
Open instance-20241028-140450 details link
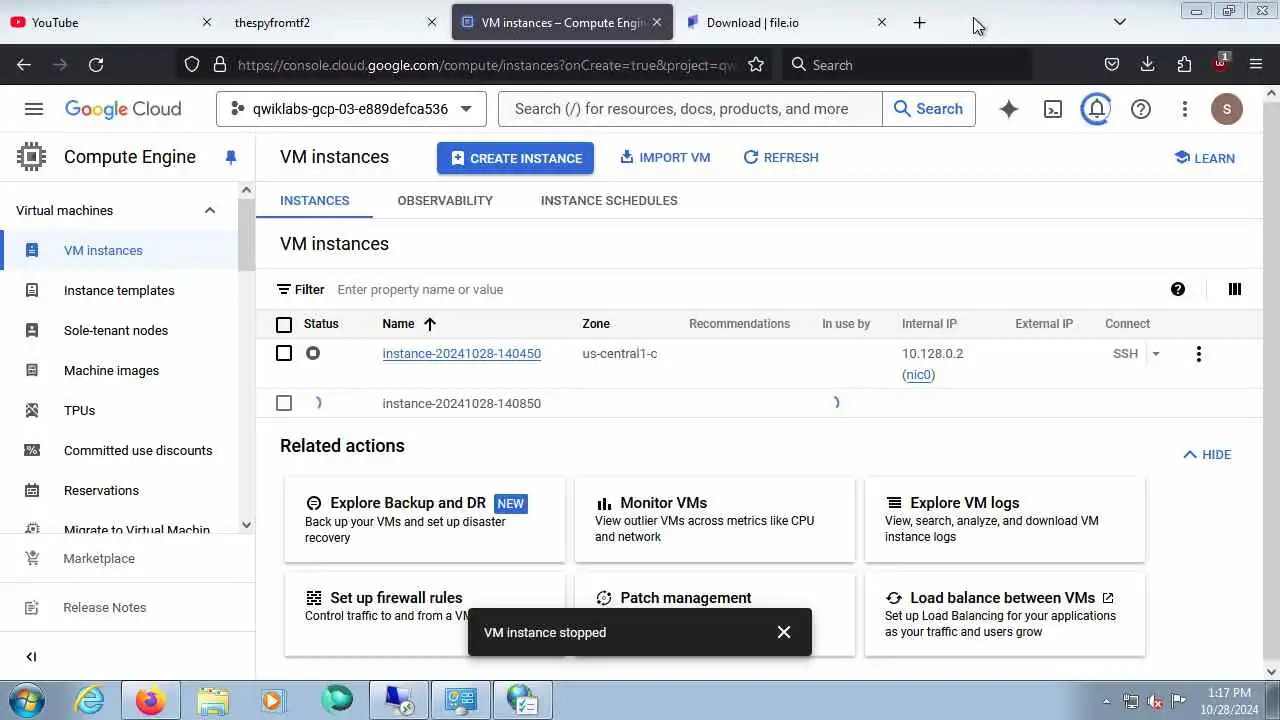point(461,353)
